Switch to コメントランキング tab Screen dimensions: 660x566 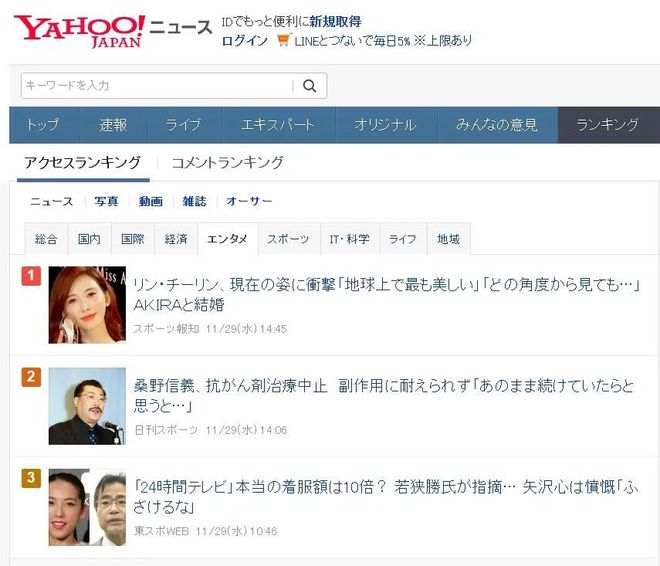point(228,162)
